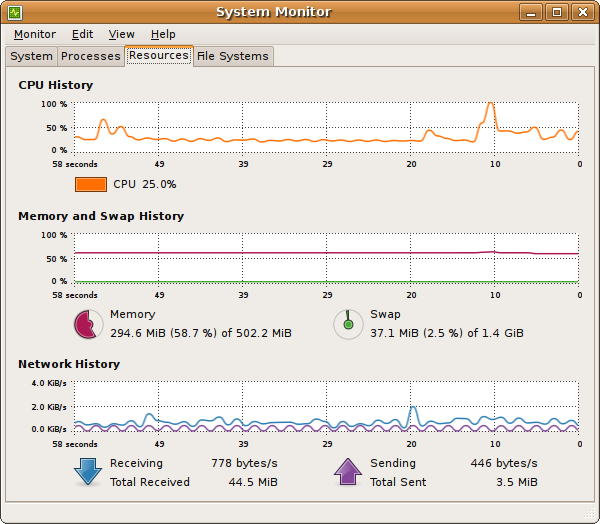Click the Memory pie color picker
This screenshot has width=600, height=524.
(x=88, y=325)
